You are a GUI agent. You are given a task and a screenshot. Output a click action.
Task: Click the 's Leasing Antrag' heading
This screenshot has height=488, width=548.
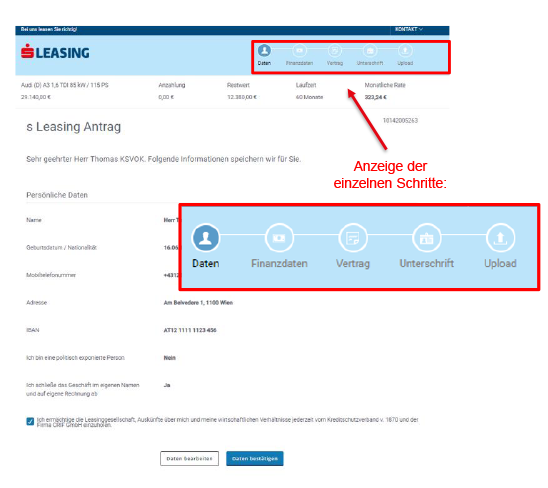click(x=74, y=127)
